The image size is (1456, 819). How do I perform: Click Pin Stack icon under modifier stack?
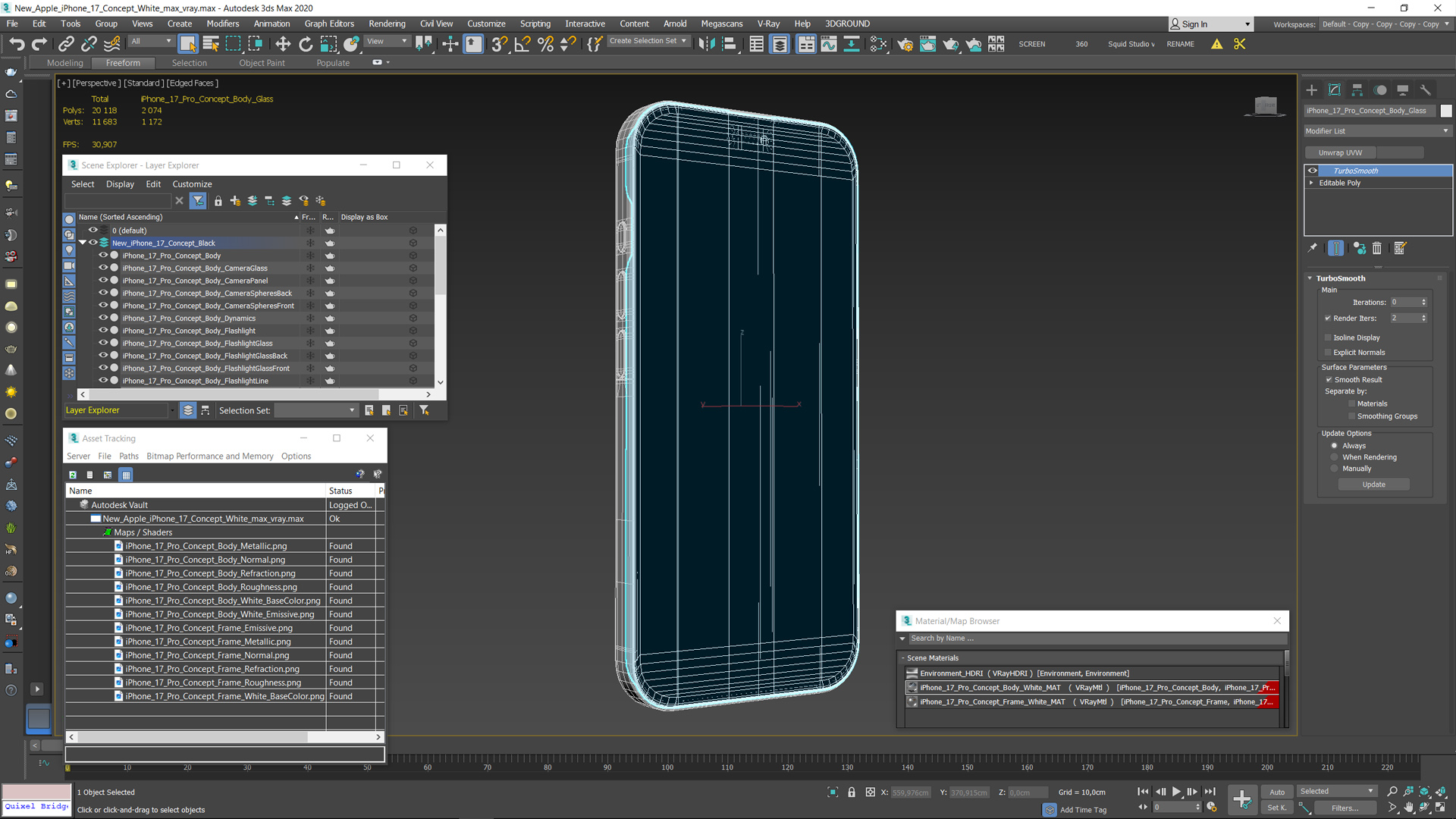pyautogui.click(x=1313, y=248)
